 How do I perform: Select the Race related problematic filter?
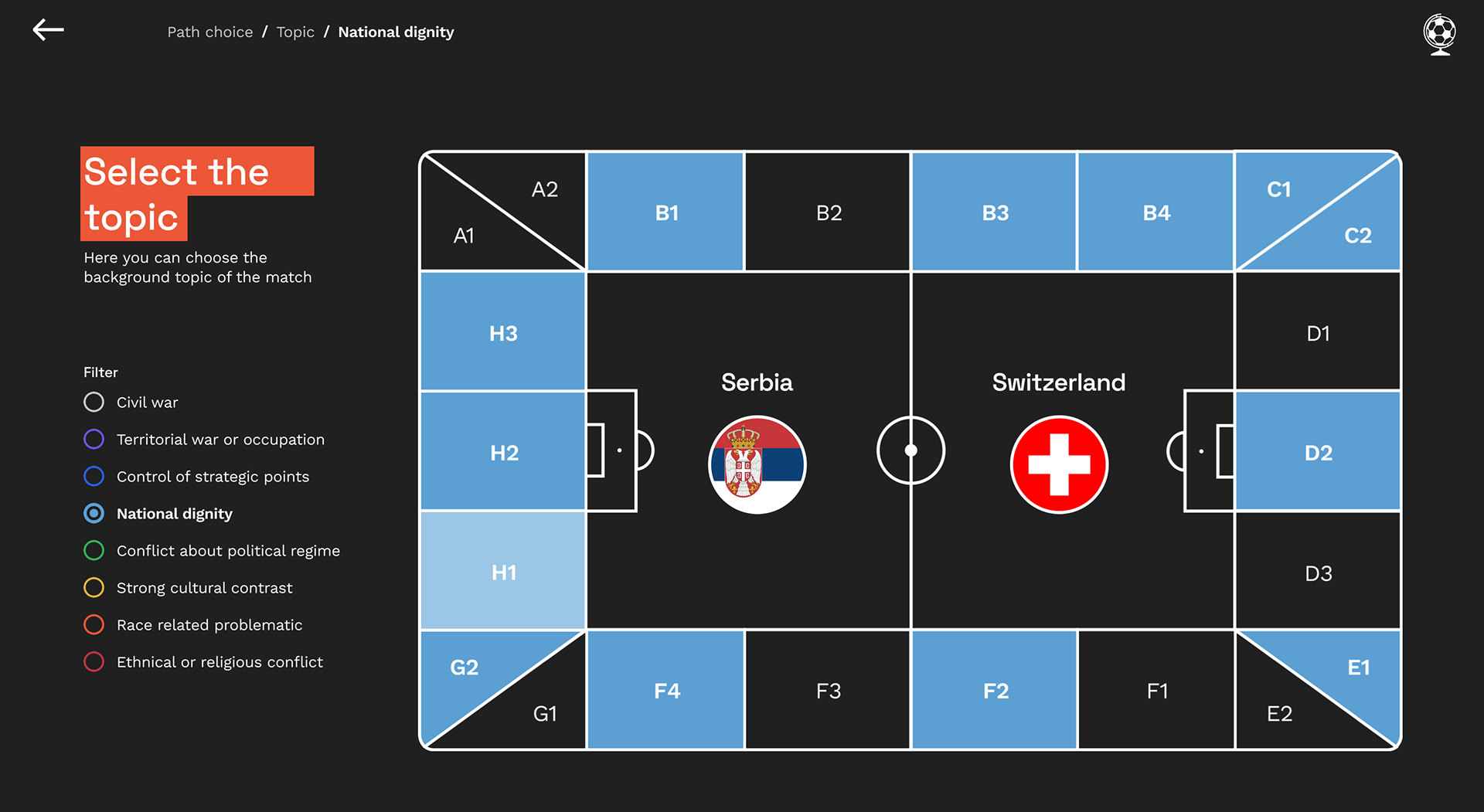click(x=192, y=625)
